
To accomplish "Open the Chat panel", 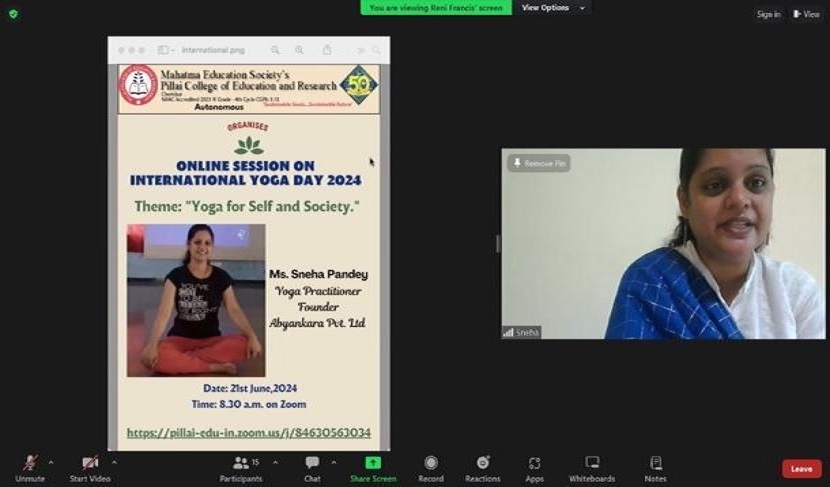I will 312,468.
